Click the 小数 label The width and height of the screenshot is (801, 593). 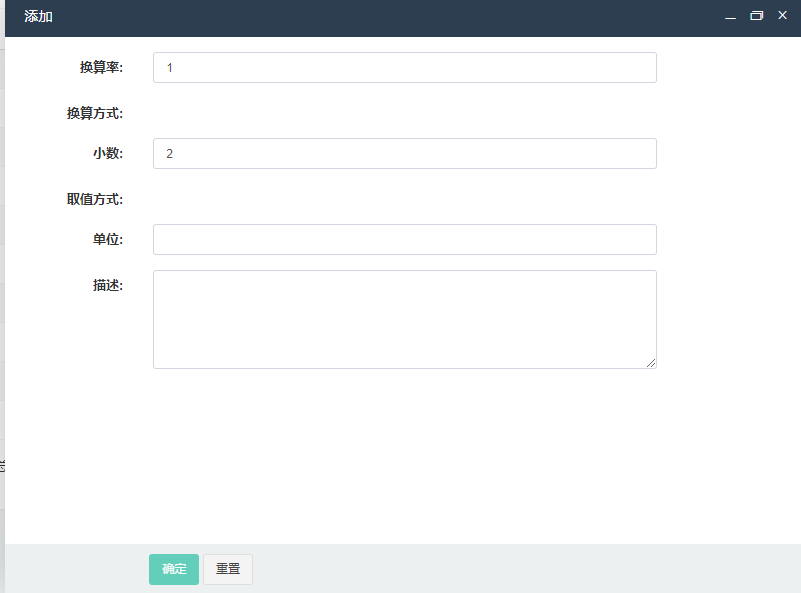(x=108, y=153)
